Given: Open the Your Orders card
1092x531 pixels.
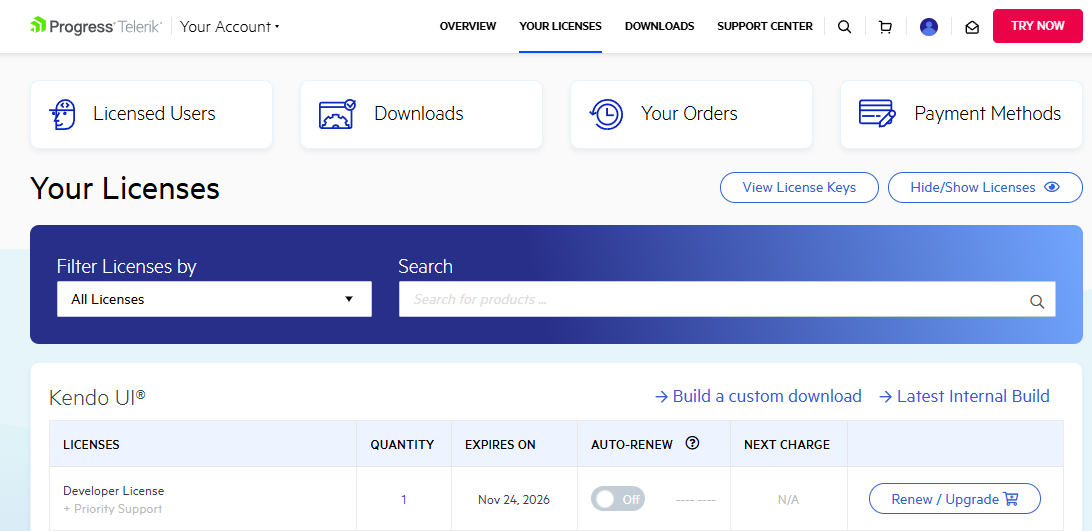Looking at the screenshot, I should [692, 114].
